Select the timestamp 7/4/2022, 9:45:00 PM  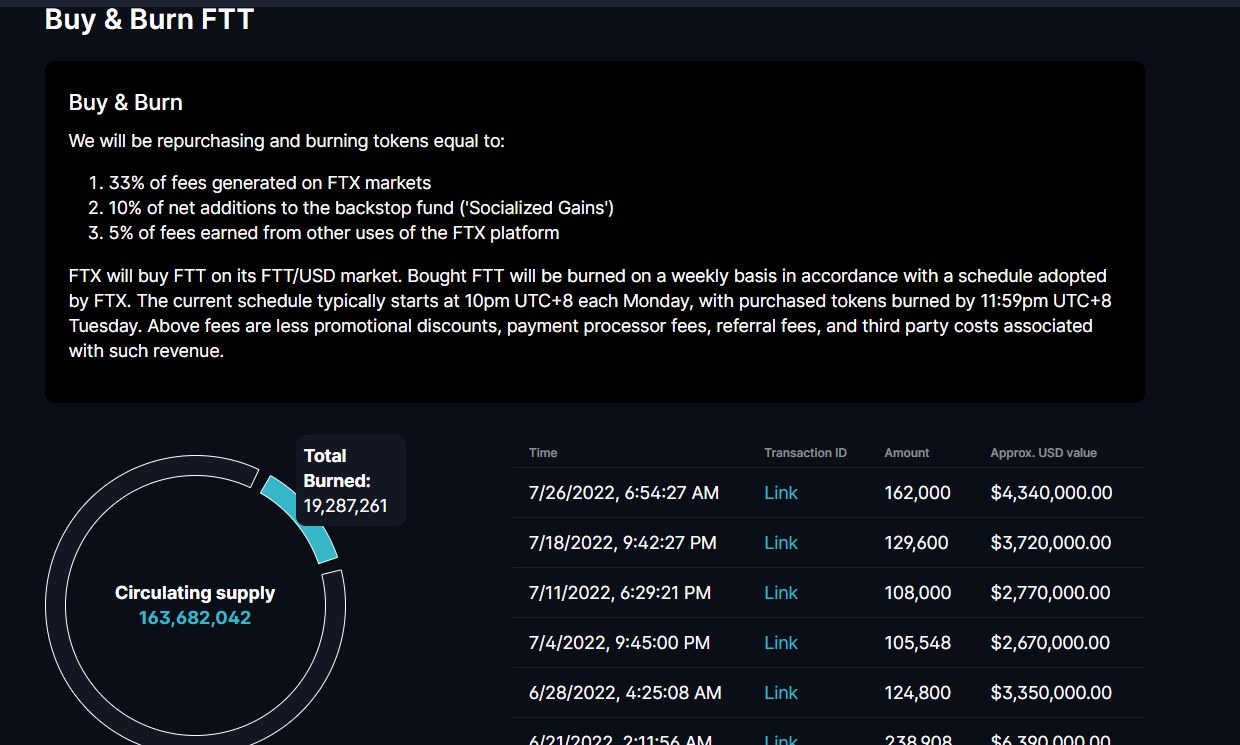(620, 643)
